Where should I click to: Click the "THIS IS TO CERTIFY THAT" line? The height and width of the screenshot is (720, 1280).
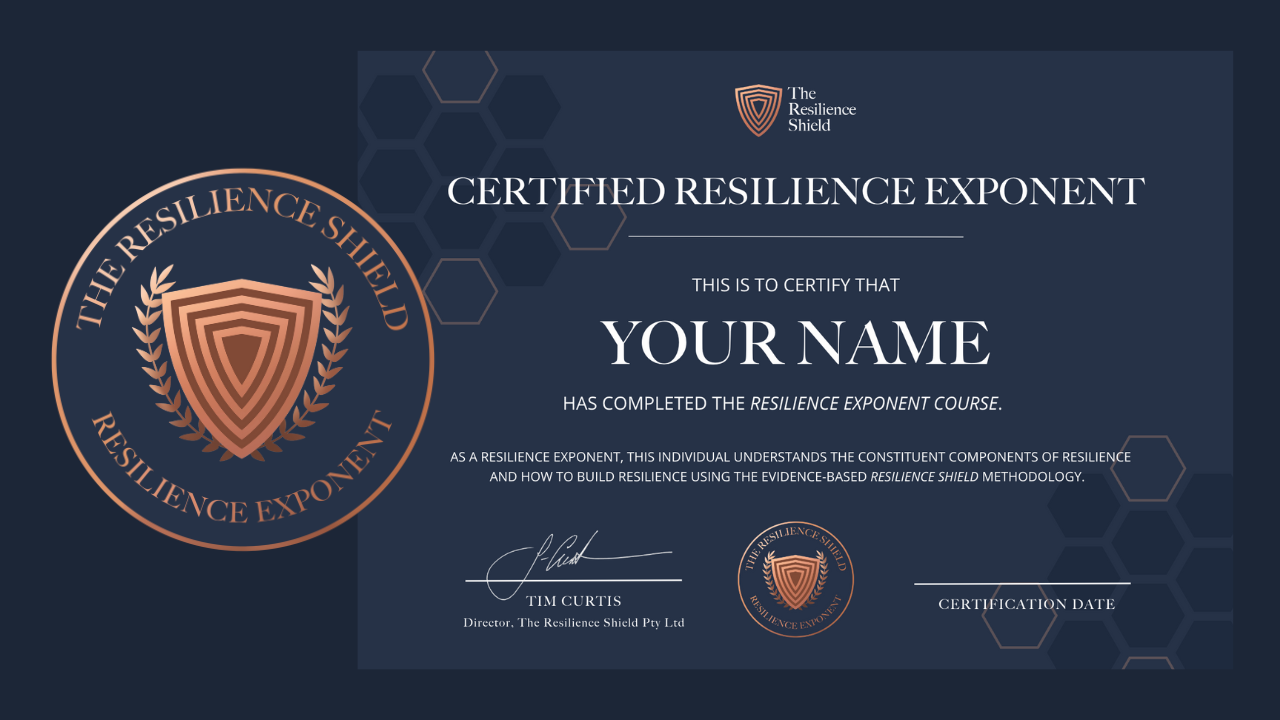pyautogui.click(x=796, y=285)
